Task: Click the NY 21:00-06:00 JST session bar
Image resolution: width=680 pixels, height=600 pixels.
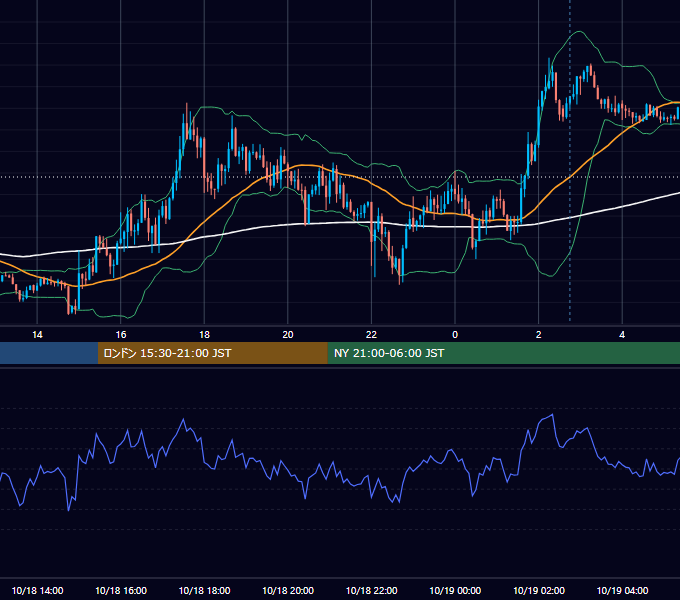Action: click(503, 353)
